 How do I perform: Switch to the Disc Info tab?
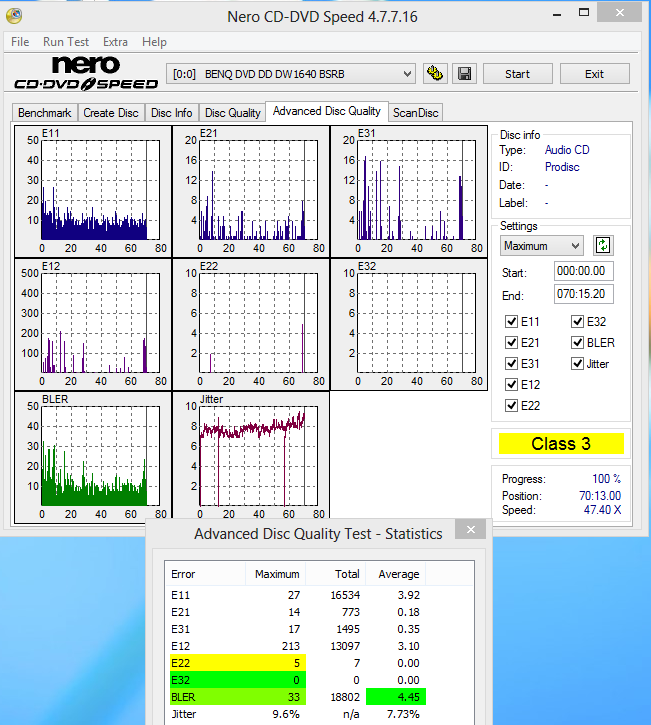pyautogui.click(x=172, y=113)
